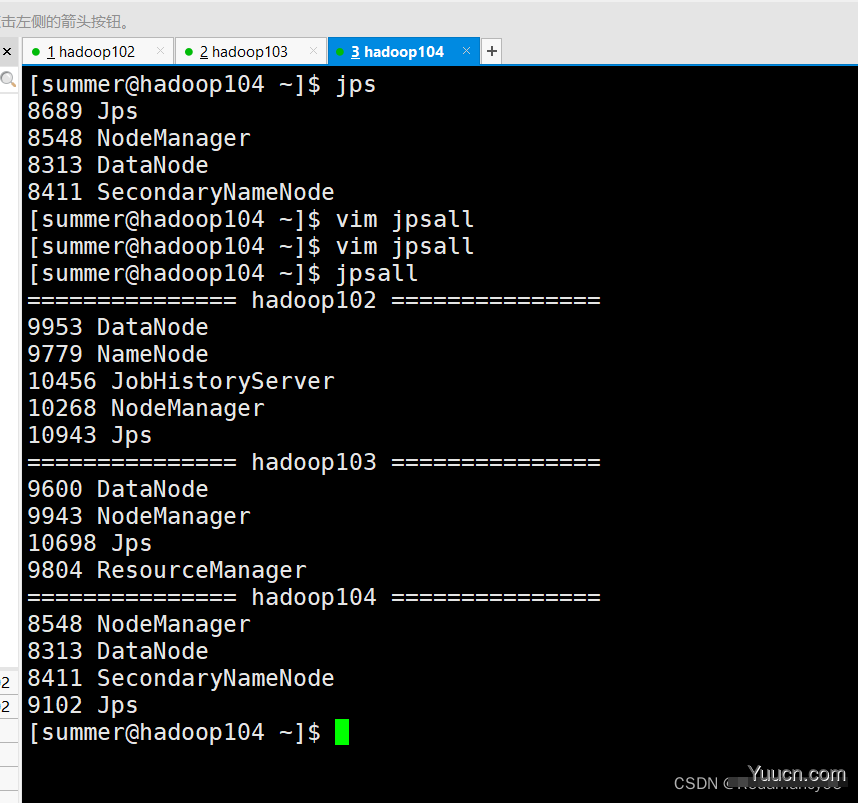Click the '9804 ResourceManager' line

pyautogui.click(x=167, y=570)
